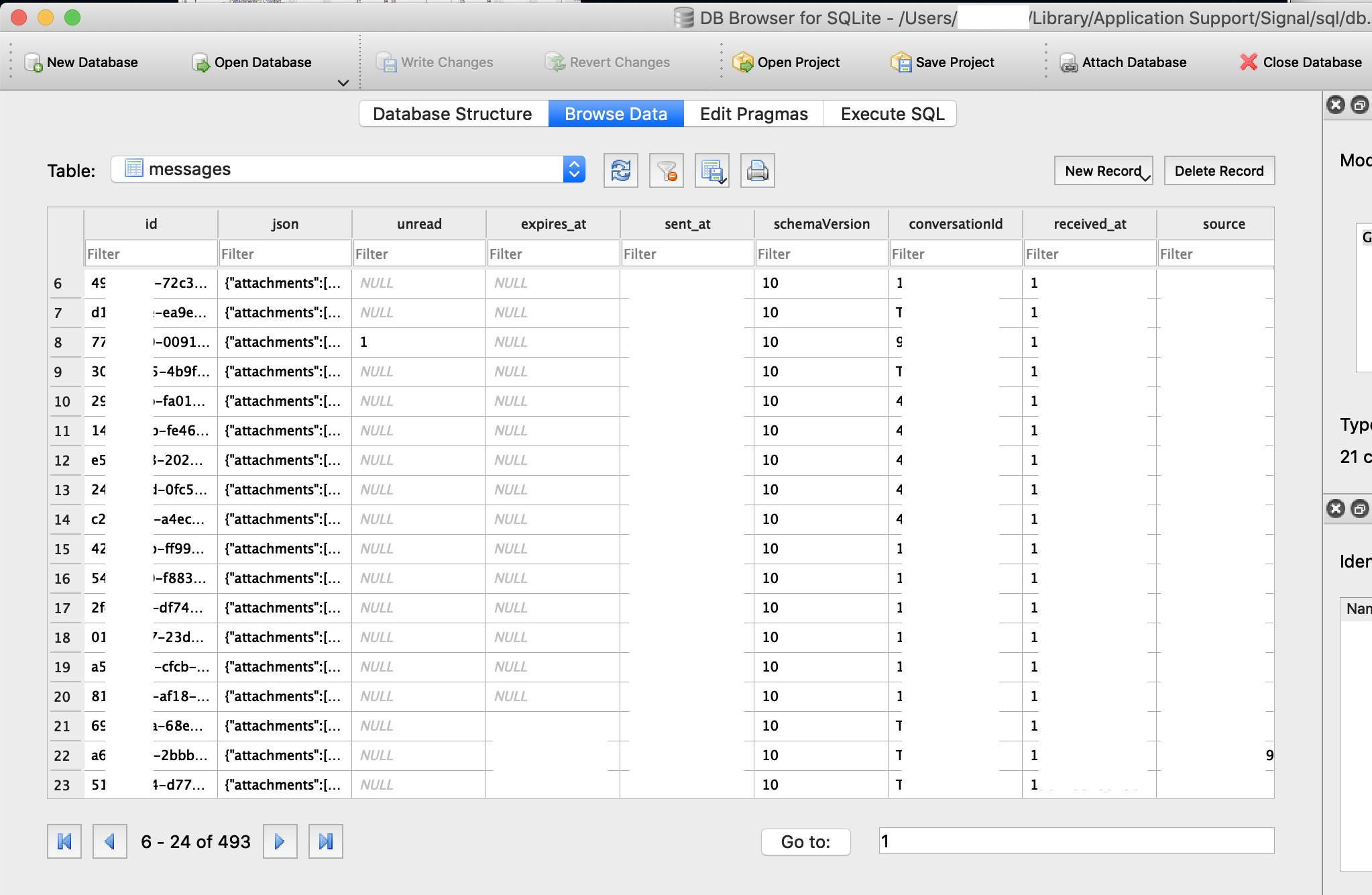
Task: Click the Go to: button
Action: pyautogui.click(x=806, y=841)
